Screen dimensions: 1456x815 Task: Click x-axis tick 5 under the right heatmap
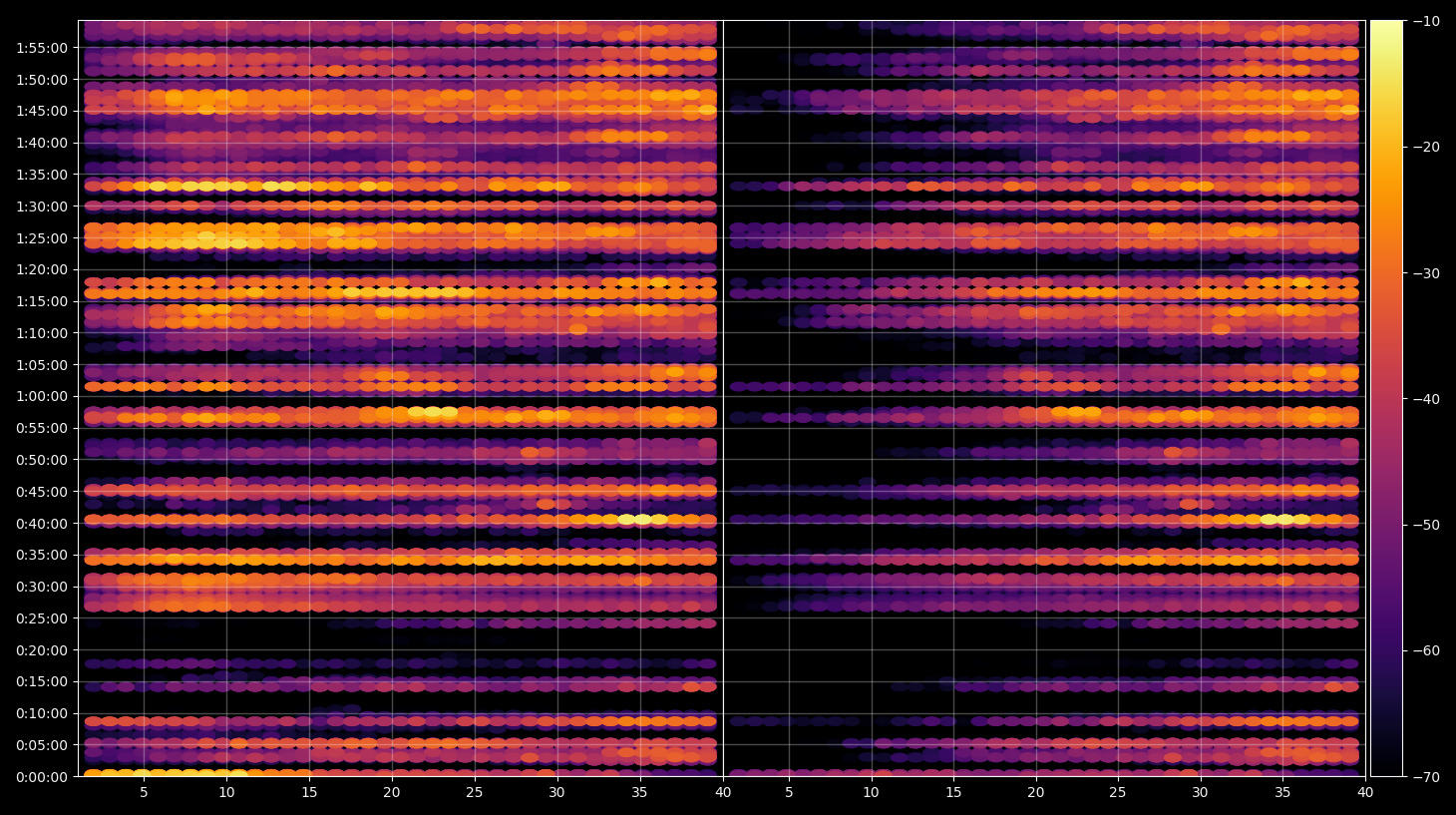[x=789, y=793]
